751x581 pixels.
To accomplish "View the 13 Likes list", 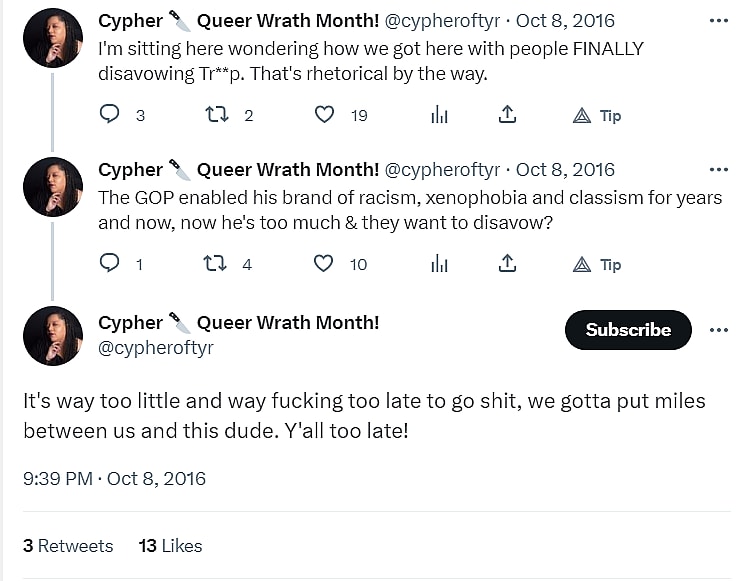I will 170,546.
